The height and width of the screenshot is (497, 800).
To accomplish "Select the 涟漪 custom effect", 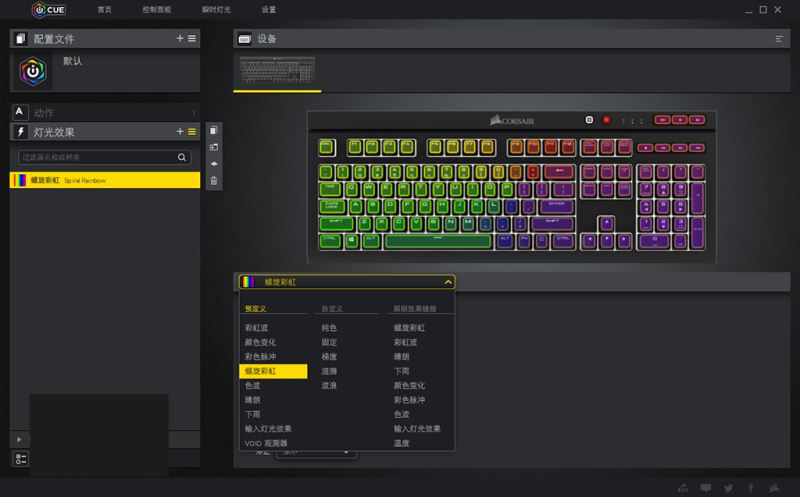I will tap(329, 371).
